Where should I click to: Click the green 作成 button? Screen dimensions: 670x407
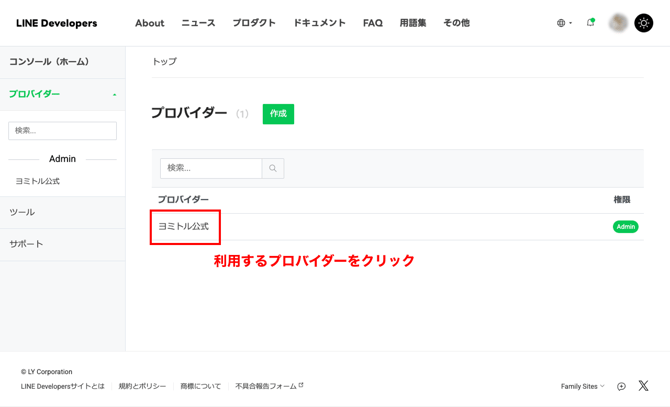278,114
